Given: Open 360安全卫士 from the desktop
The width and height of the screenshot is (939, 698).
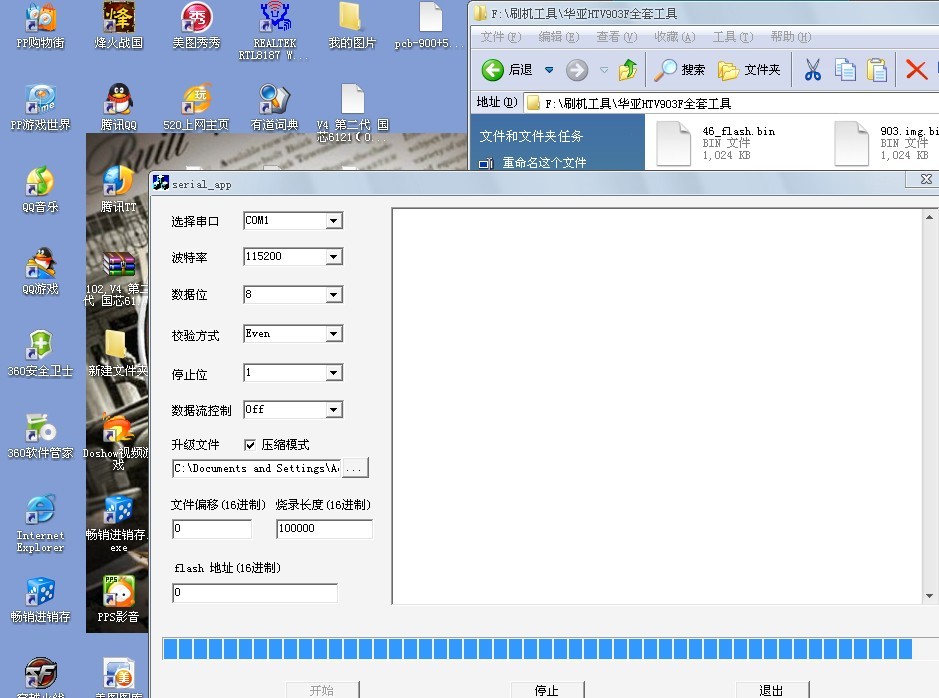Looking at the screenshot, I should click(x=39, y=345).
